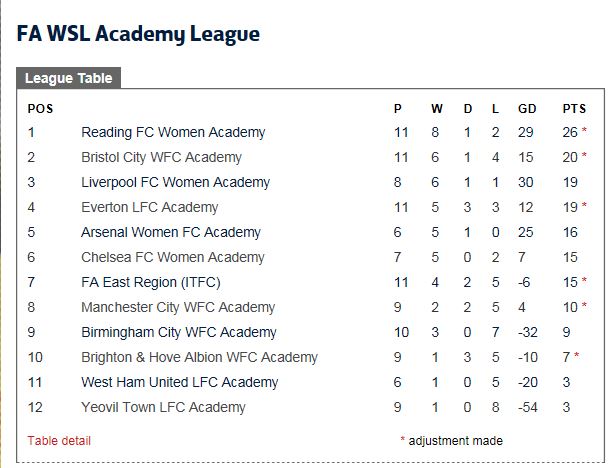614x468 pixels.
Task: Click Bristol City WFC Academy link
Action: click(161, 157)
